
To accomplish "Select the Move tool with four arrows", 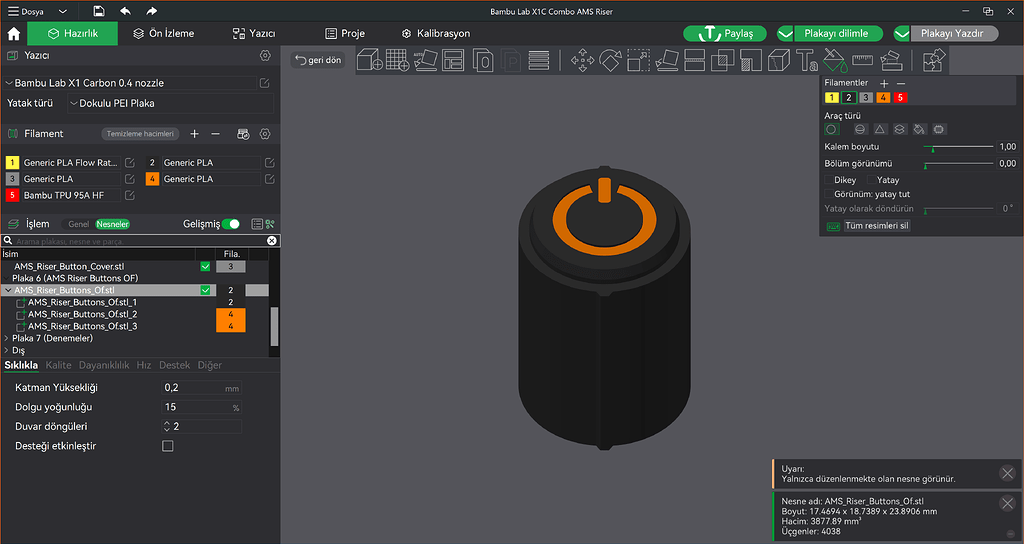I will click(x=583, y=60).
